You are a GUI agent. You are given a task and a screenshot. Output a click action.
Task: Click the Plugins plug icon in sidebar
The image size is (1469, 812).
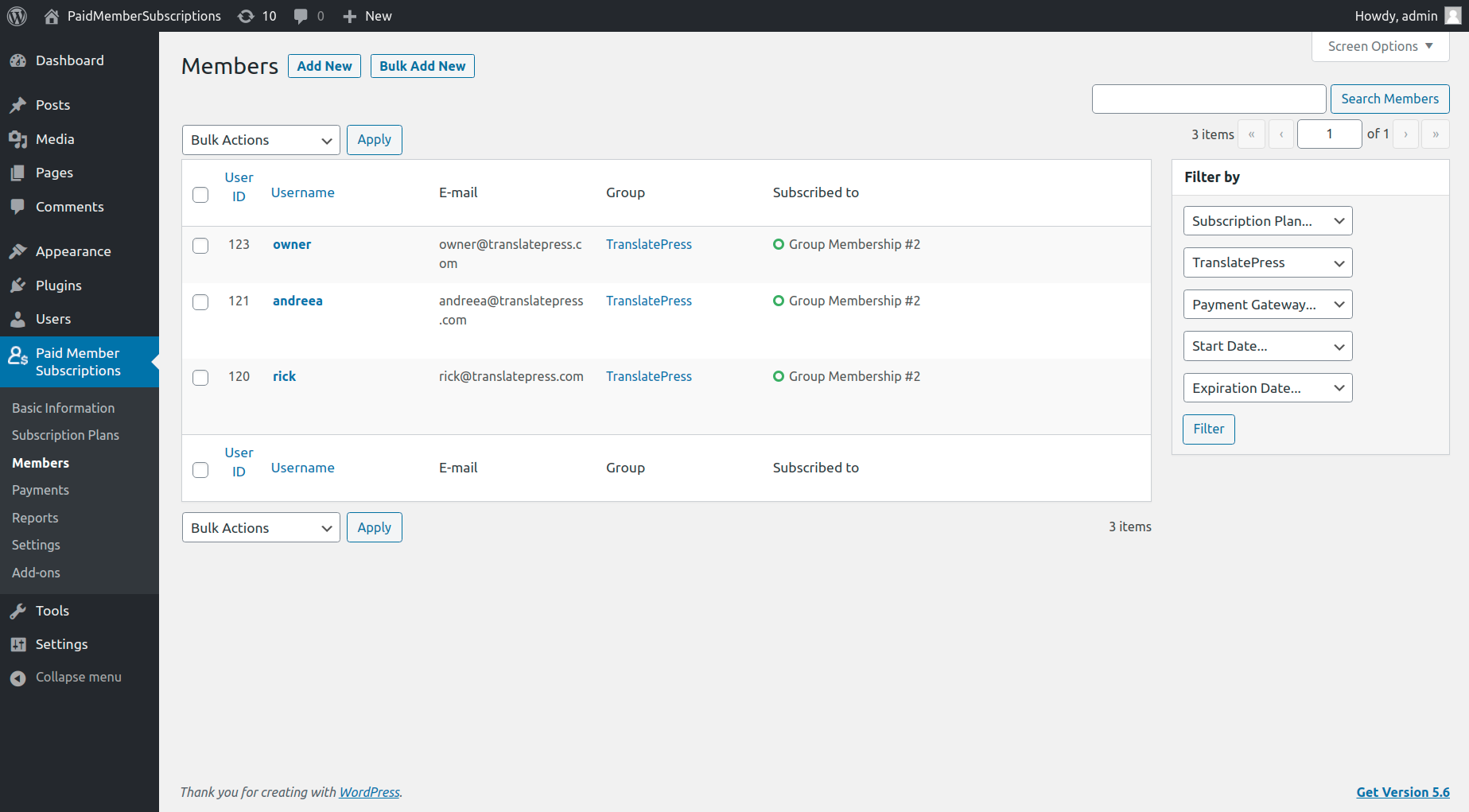click(17, 286)
